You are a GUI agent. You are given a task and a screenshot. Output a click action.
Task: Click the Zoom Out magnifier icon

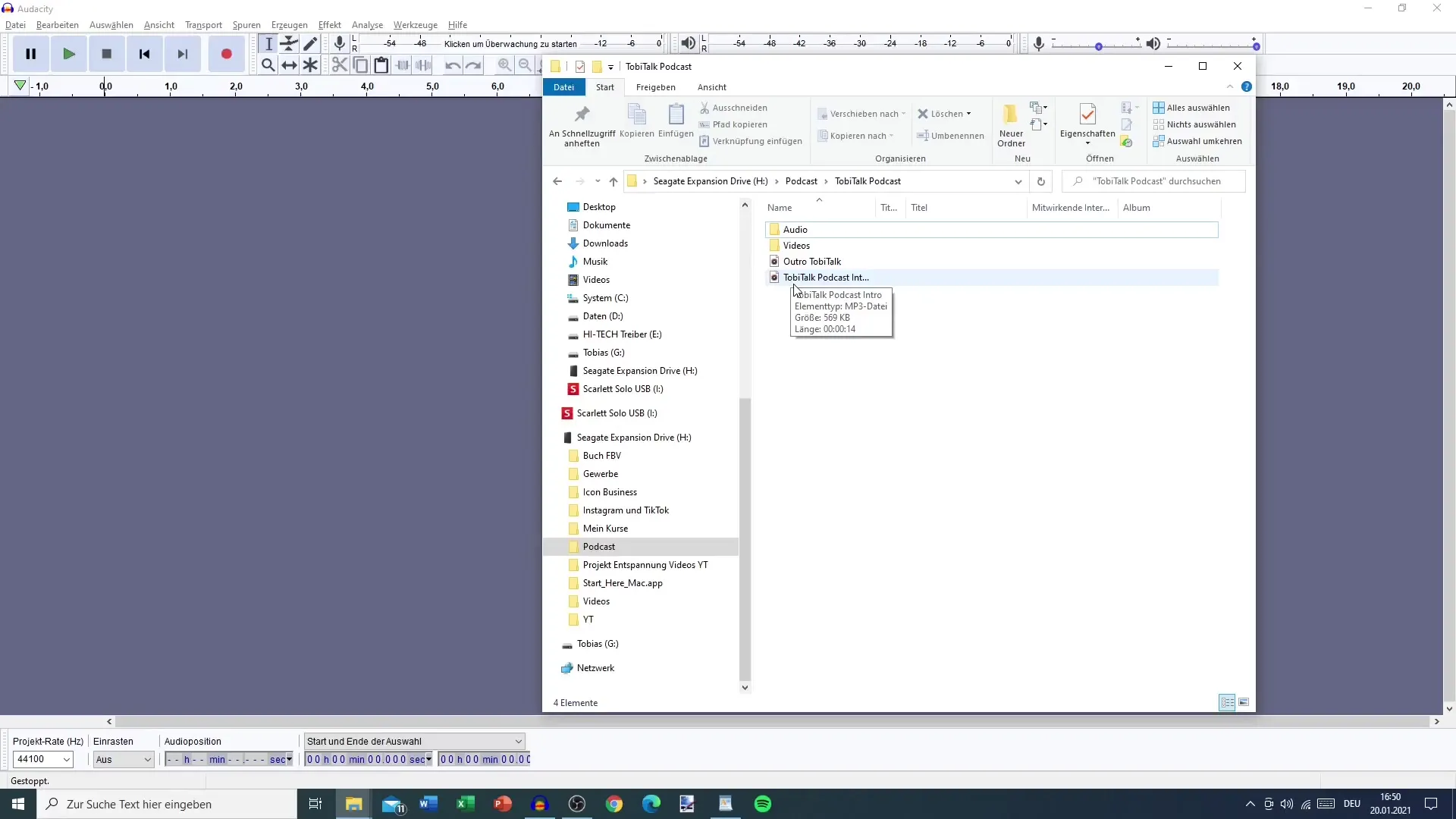point(525,65)
